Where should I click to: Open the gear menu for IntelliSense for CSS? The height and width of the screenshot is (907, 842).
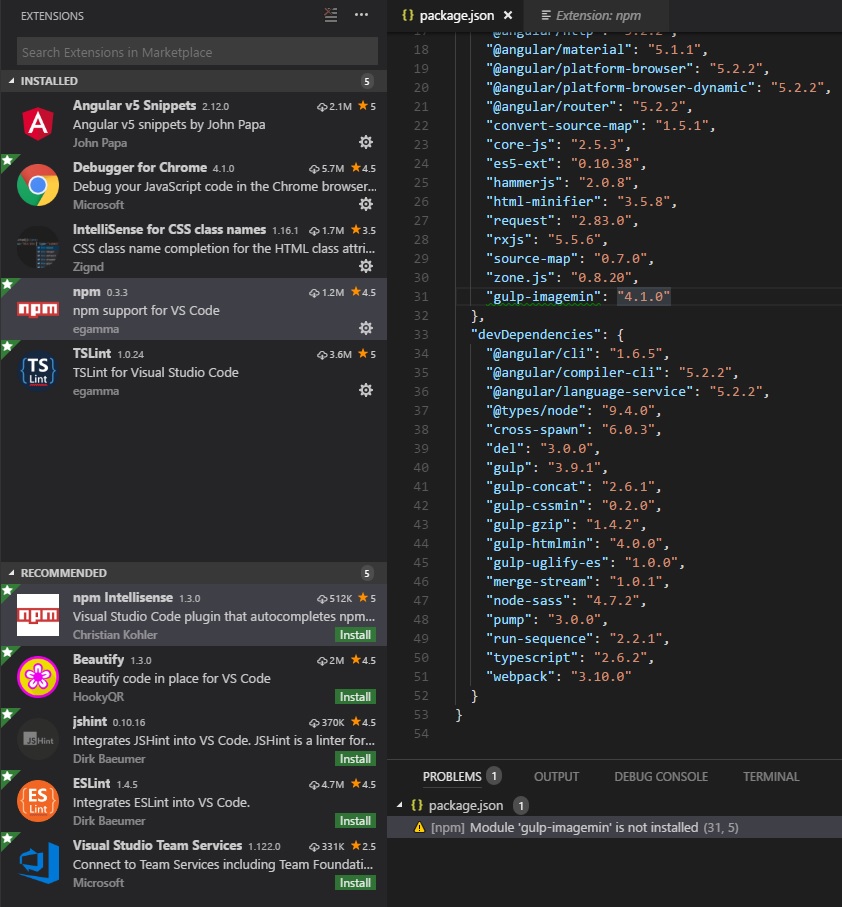click(x=366, y=266)
